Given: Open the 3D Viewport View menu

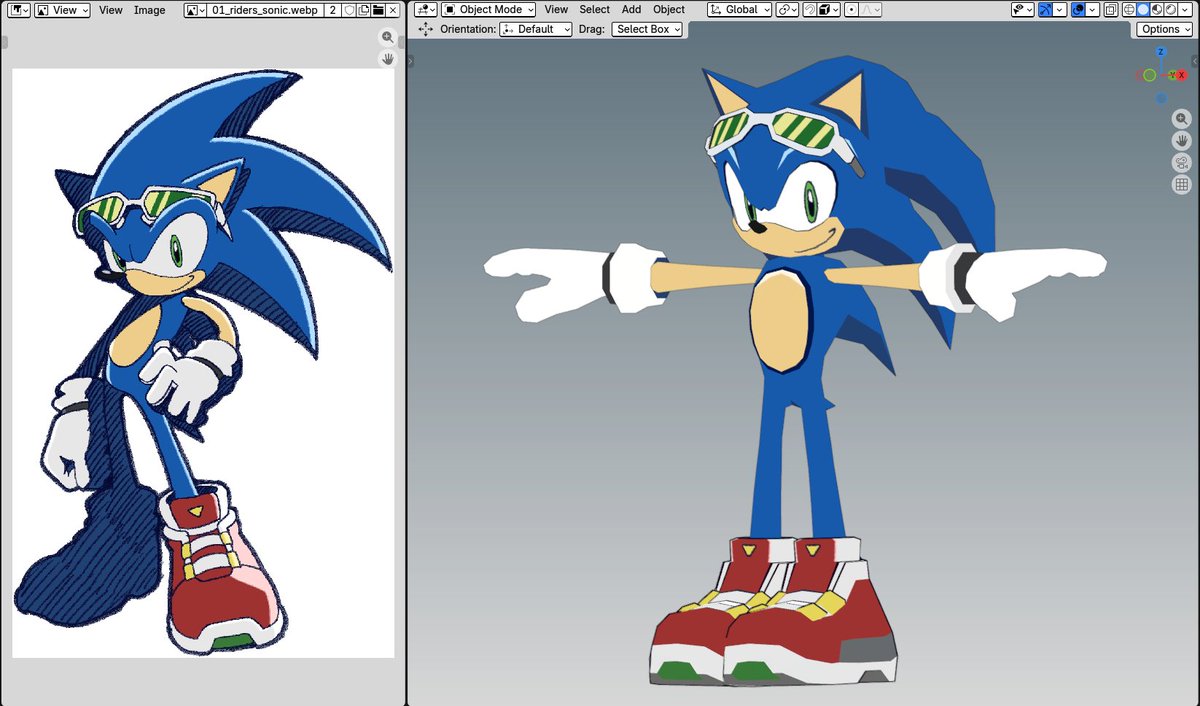Looking at the screenshot, I should [x=556, y=10].
